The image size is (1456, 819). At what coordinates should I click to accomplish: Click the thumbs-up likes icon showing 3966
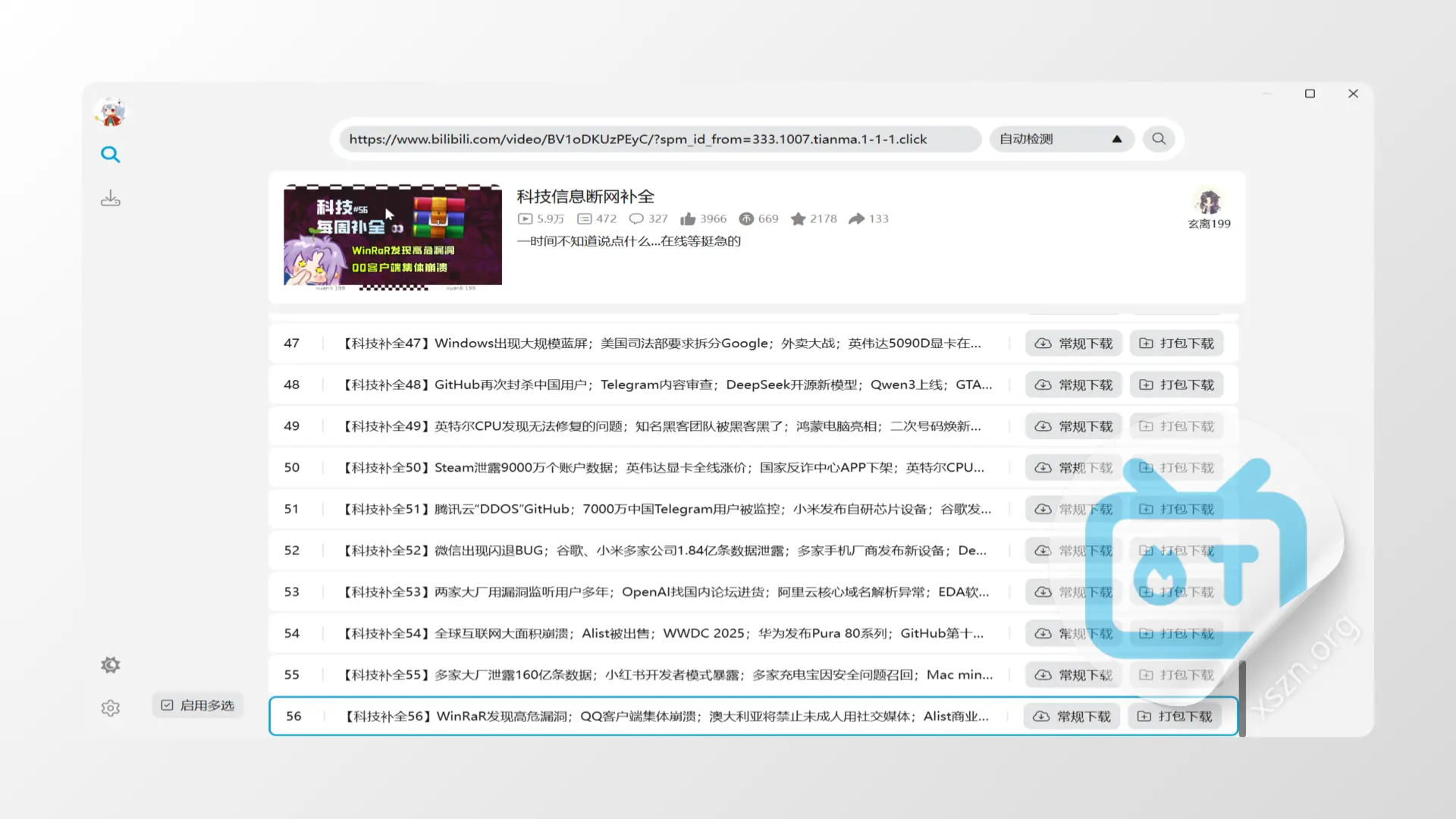688,219
